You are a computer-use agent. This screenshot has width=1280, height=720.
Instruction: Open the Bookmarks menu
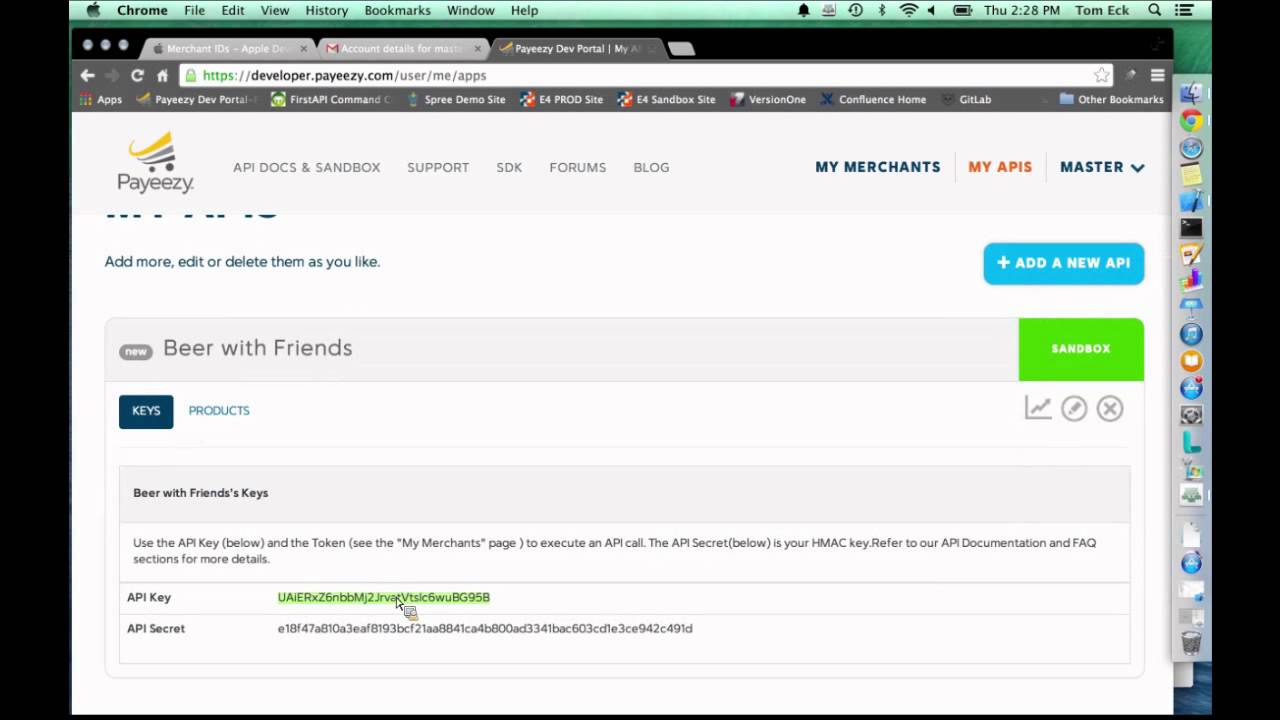click(x=397, y=10)
